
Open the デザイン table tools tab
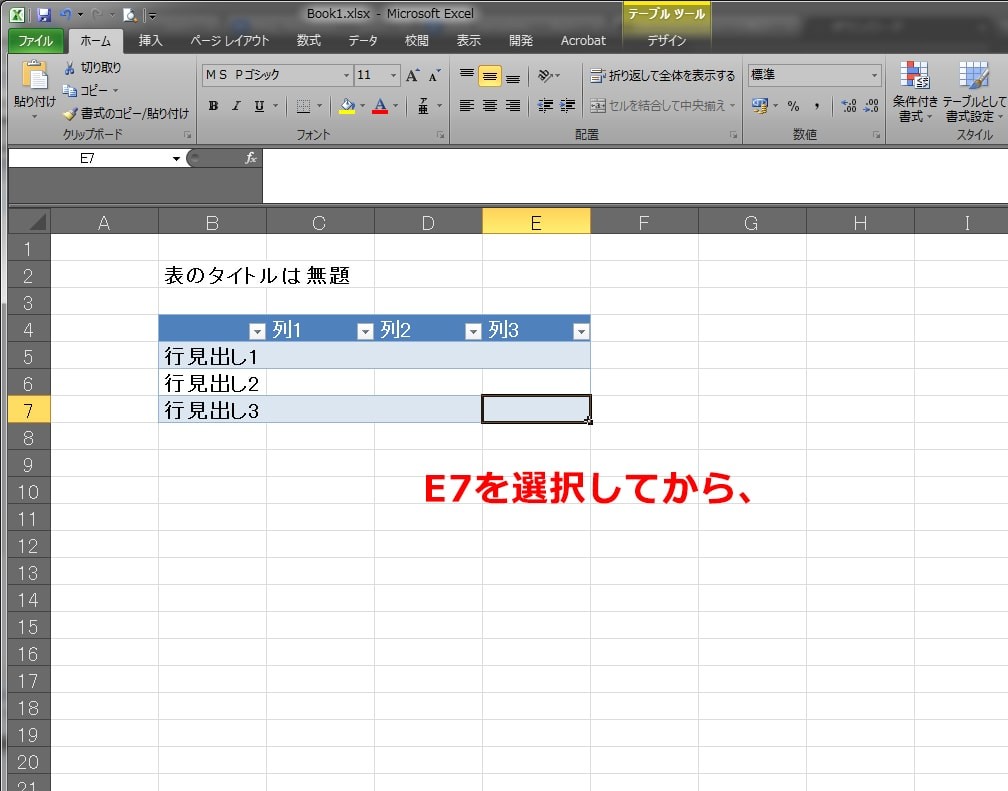click(666, 41)
